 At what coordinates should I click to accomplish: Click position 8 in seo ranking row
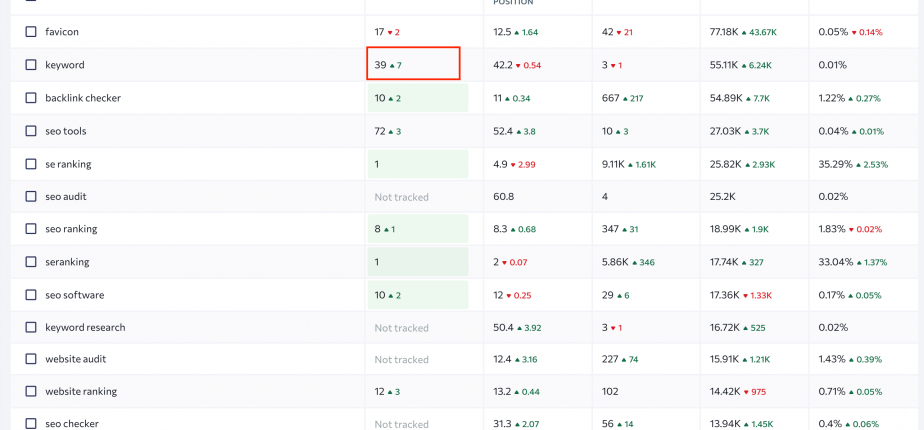click(377, 229)
